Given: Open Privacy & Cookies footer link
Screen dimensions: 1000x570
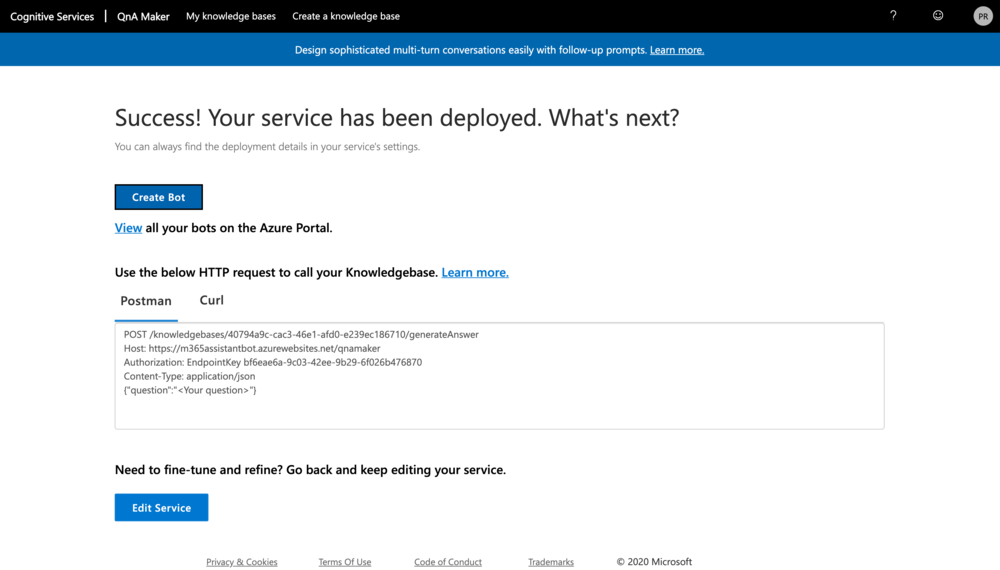Looking at the screenshot, I should click(242, 562).
